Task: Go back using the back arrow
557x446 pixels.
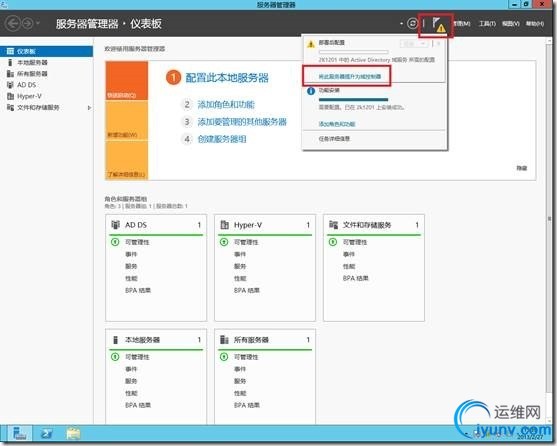Action: [x=12, y=23]
